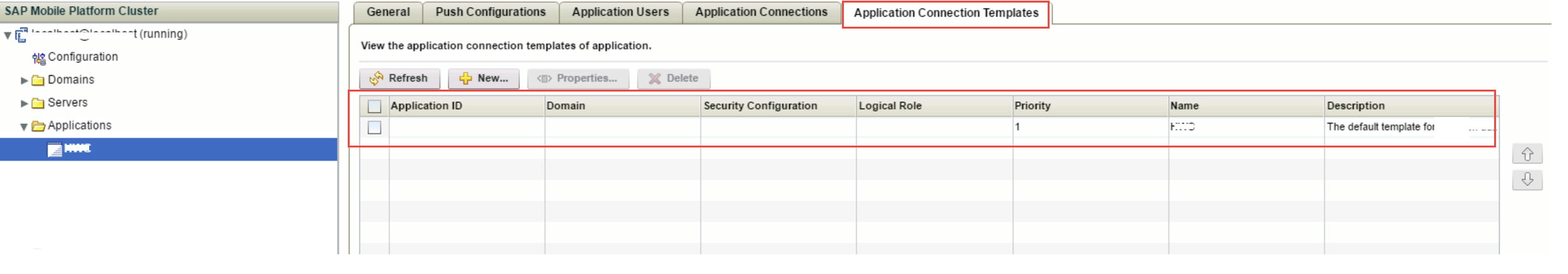
Task: Sort by Domain column header
Action: pos(623,106)
